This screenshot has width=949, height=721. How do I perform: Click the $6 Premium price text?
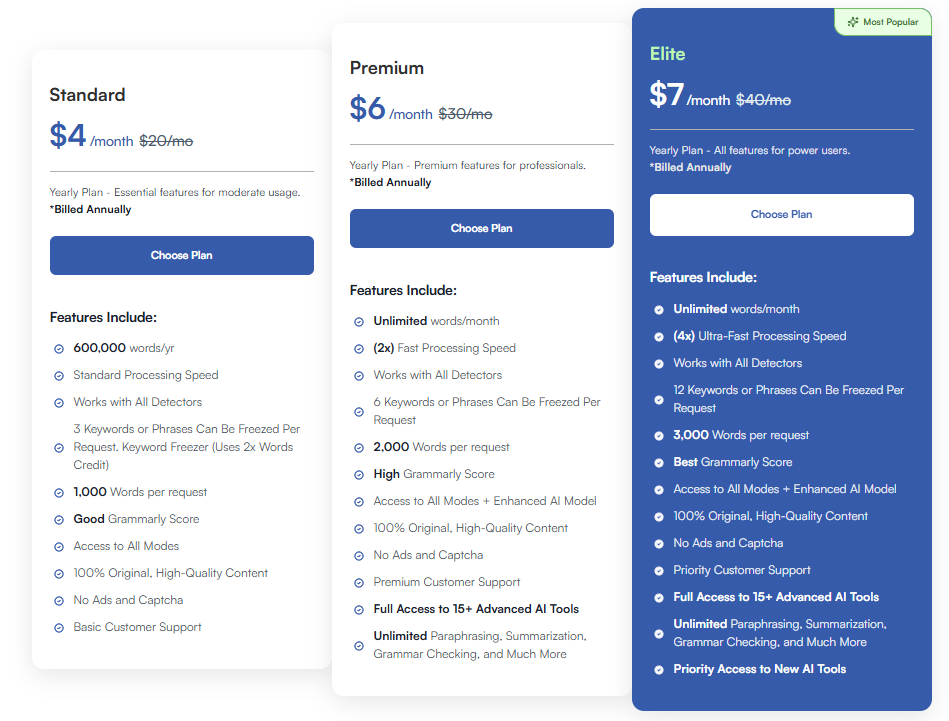click(367, 108)
